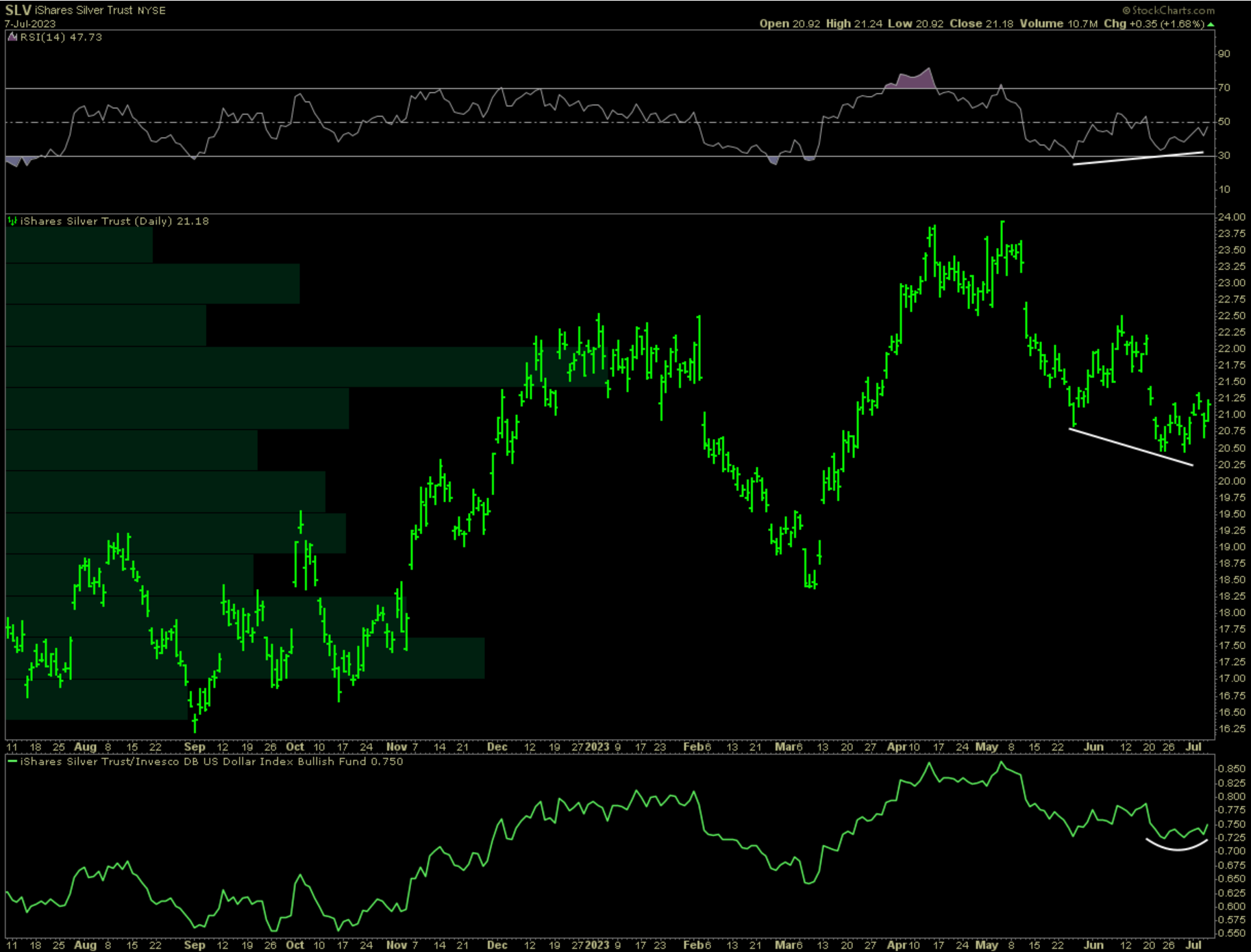Click the 0.700 ratio axis label
This screenshot has height=952, width=1251.
pos(1232,851)
